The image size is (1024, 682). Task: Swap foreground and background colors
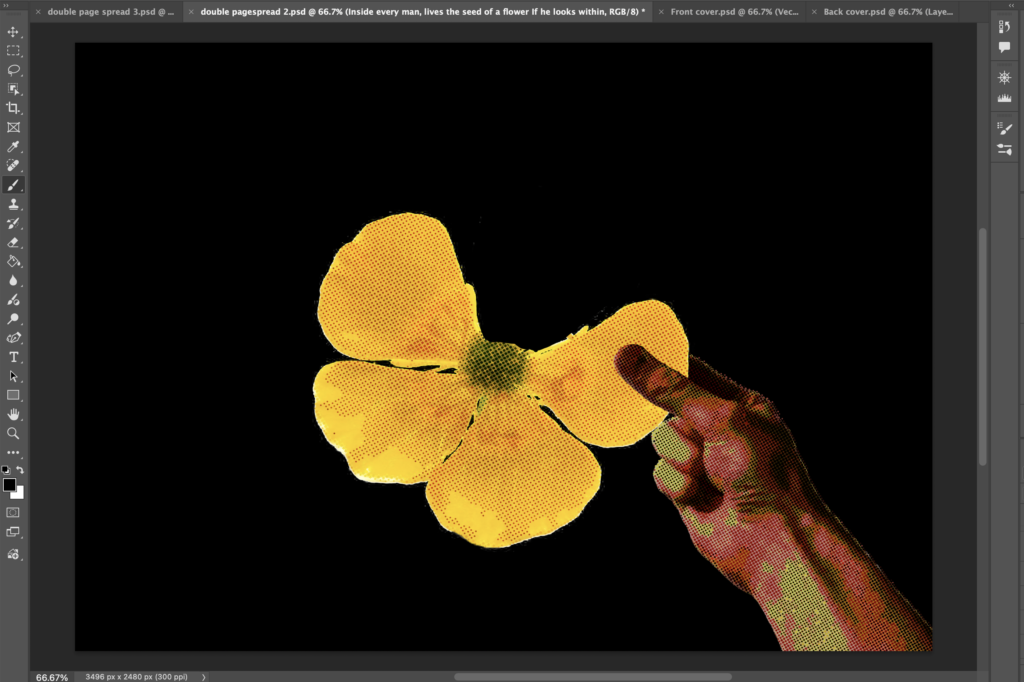21,470
